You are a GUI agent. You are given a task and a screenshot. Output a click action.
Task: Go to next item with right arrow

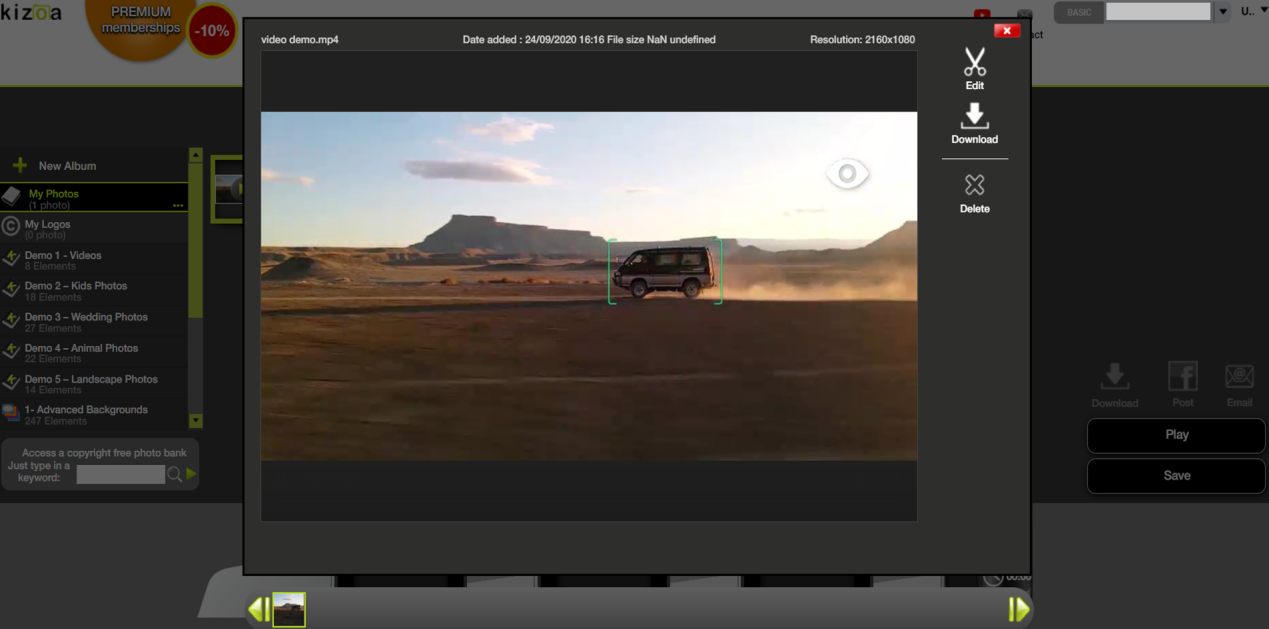[x=1019, y=608]
